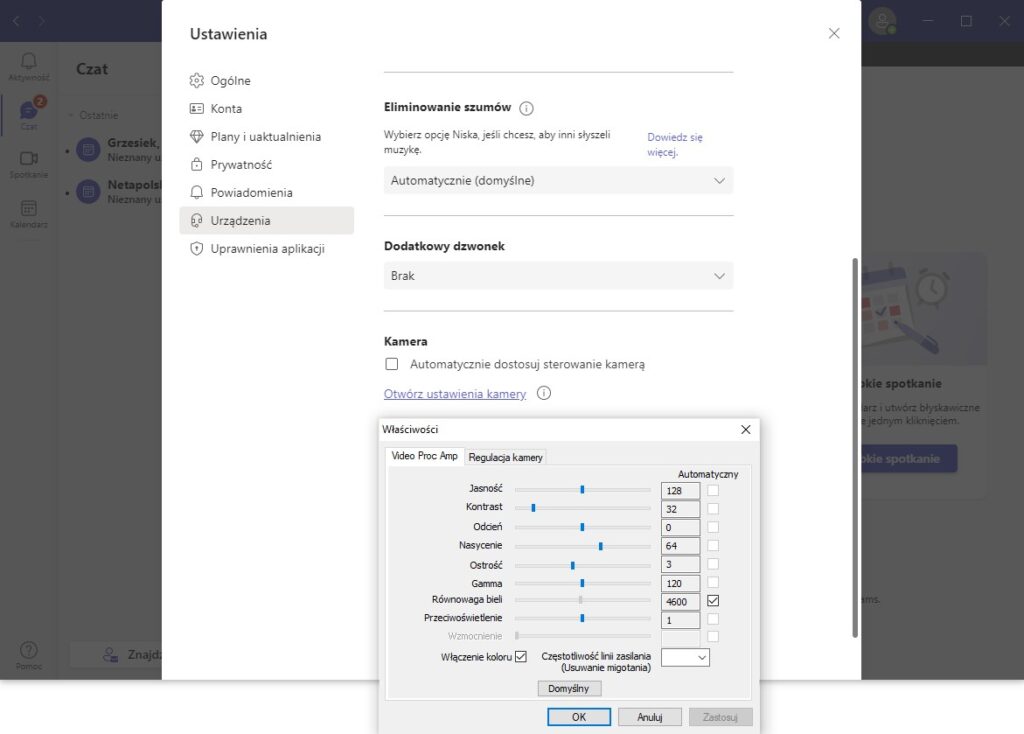
Task: Click the Domyślny button
Action: tap(569, 688)
